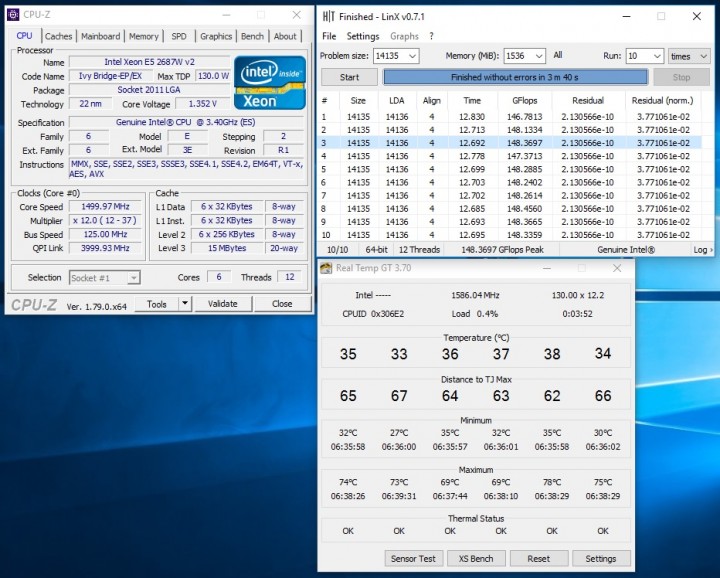Close the LinX window
720x578 pixels.
pos(697,17)
